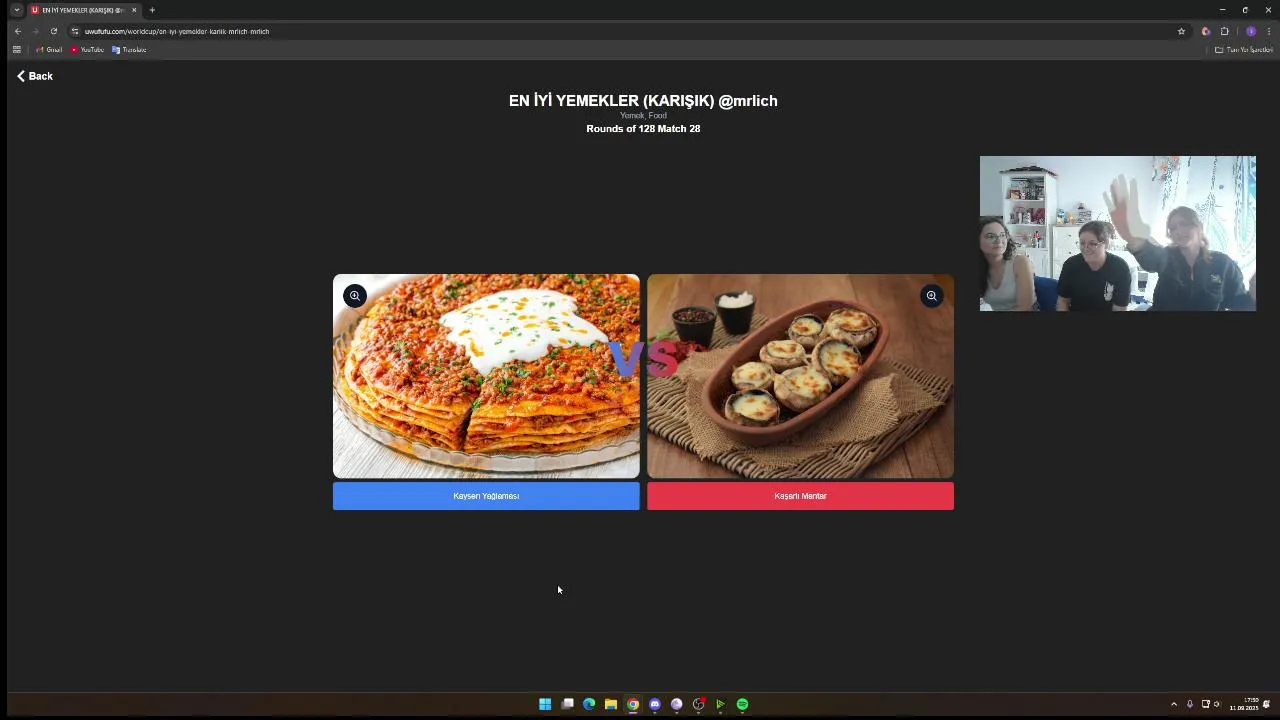Click the webcam overlay video
1280x720 pixels.
(x=1118, y=233)
